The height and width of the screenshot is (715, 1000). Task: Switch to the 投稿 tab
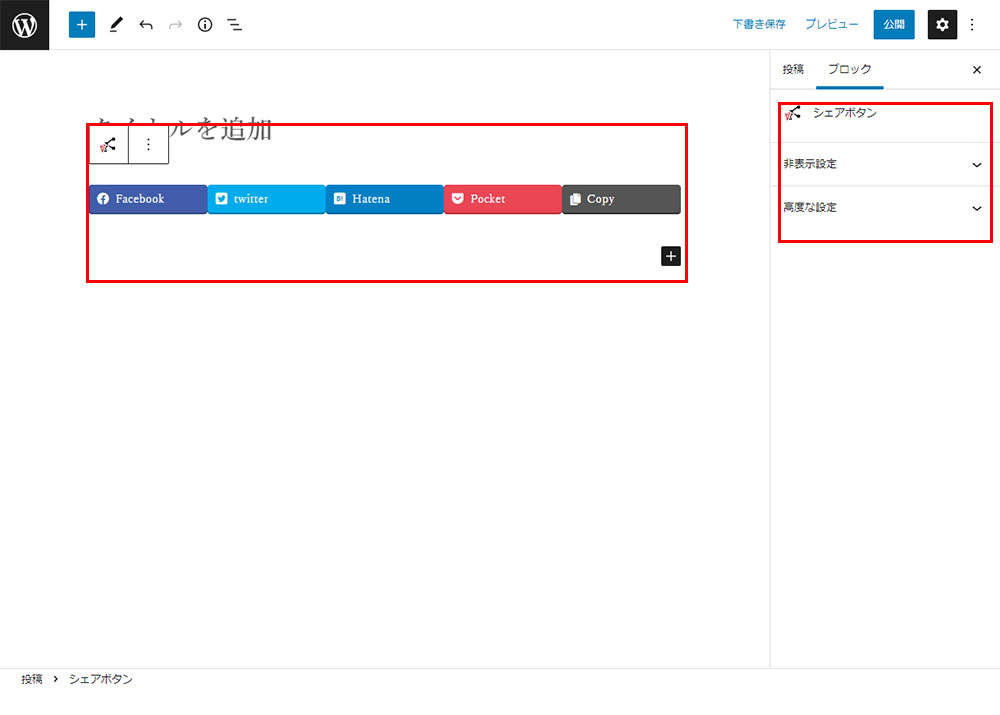point(793,70)
